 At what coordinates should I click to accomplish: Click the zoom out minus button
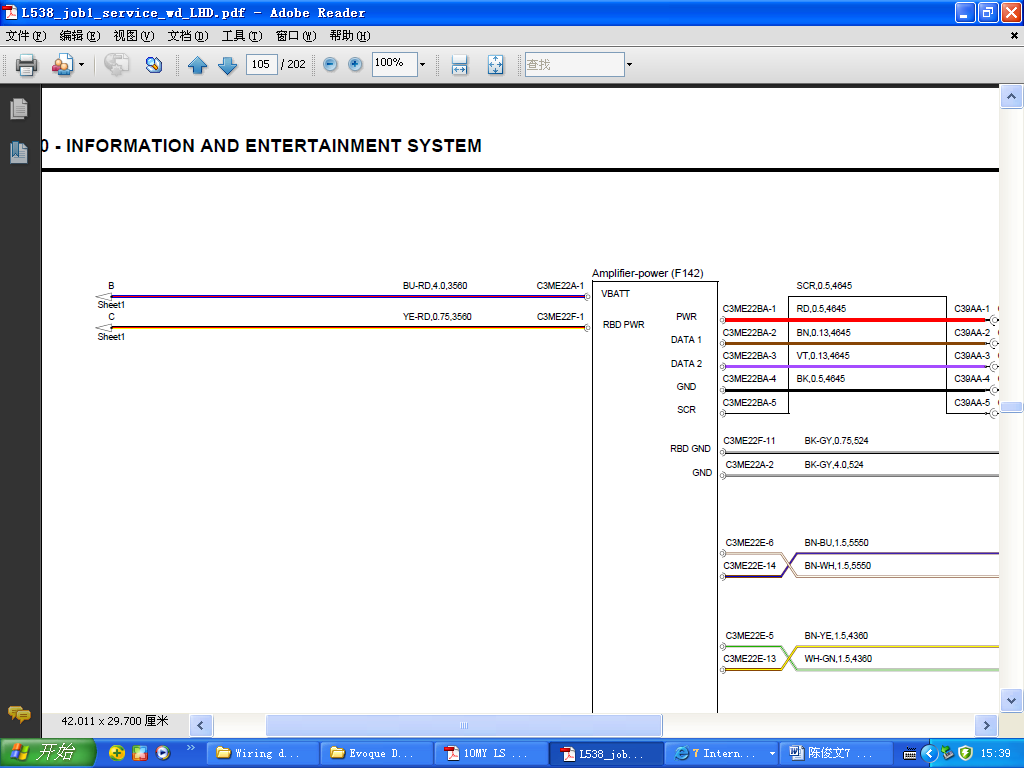[x=330, y=65]
